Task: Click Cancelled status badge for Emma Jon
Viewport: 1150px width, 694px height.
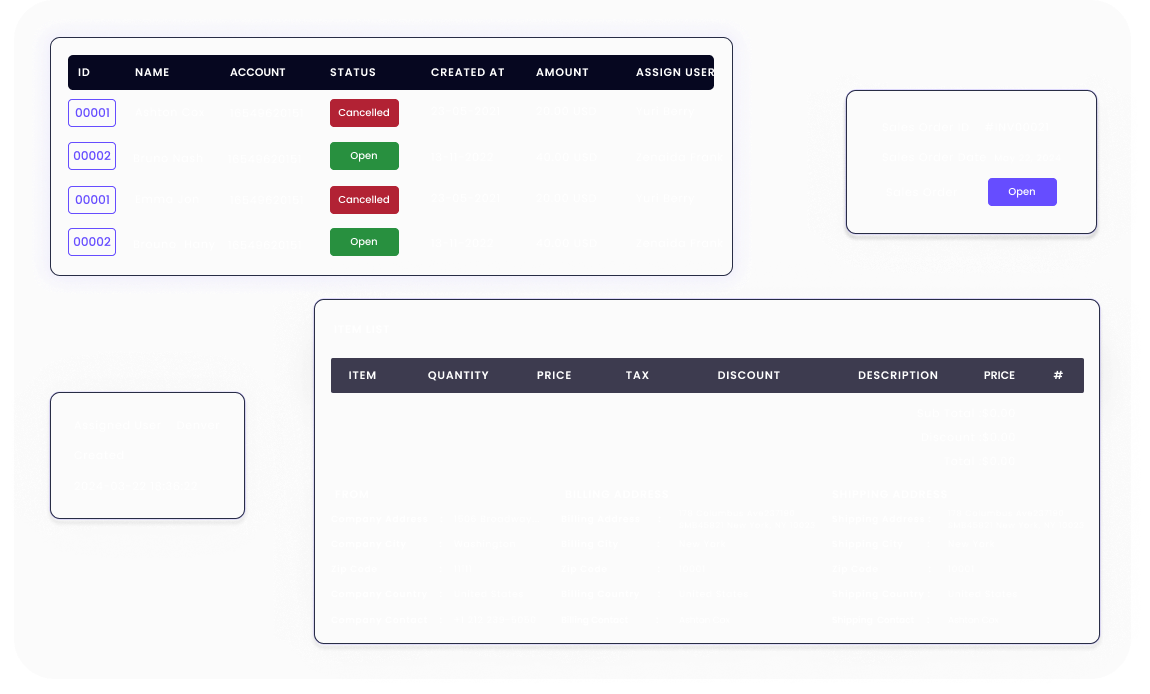Action: pyautogui.click(x=364, y=200)
